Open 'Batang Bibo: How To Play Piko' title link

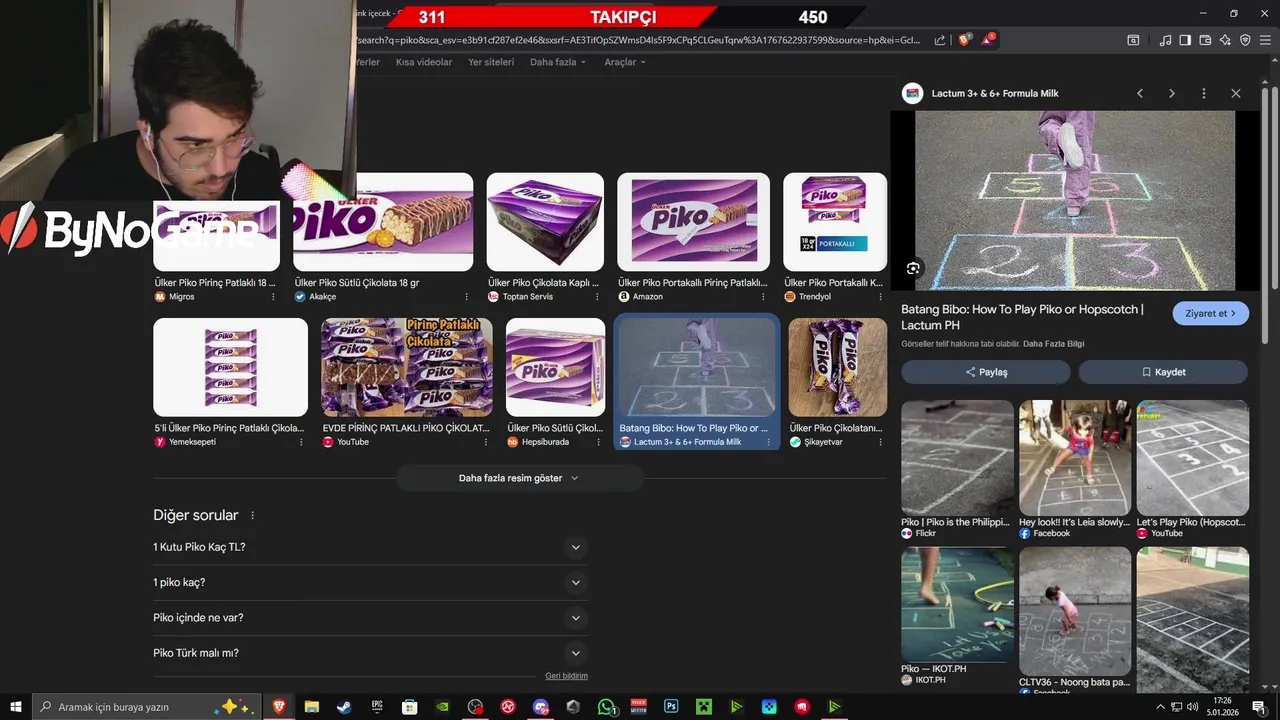(1022, 317)
